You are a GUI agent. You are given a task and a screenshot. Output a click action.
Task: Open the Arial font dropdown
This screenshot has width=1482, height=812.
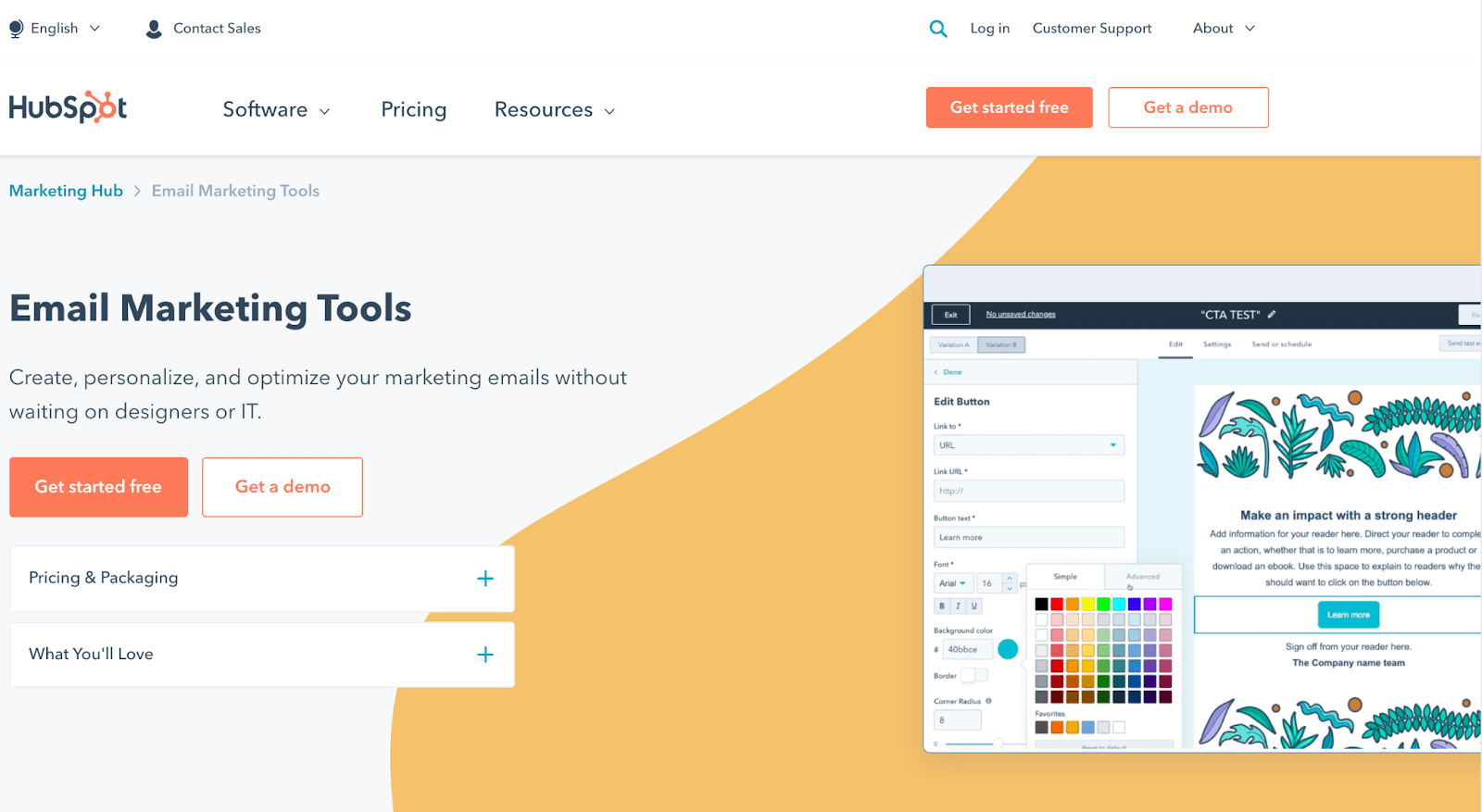coord(953,583)
